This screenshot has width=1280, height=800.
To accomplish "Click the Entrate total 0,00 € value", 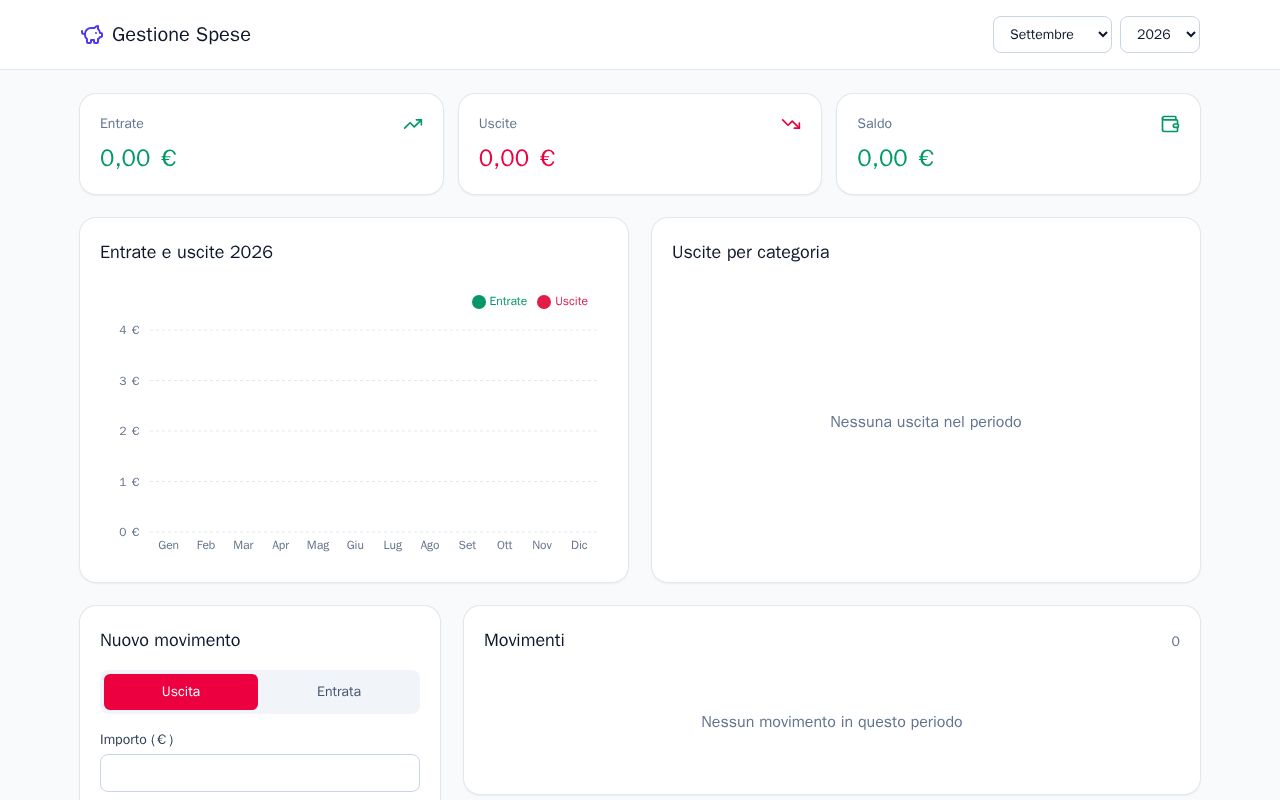I will [138, 158].
